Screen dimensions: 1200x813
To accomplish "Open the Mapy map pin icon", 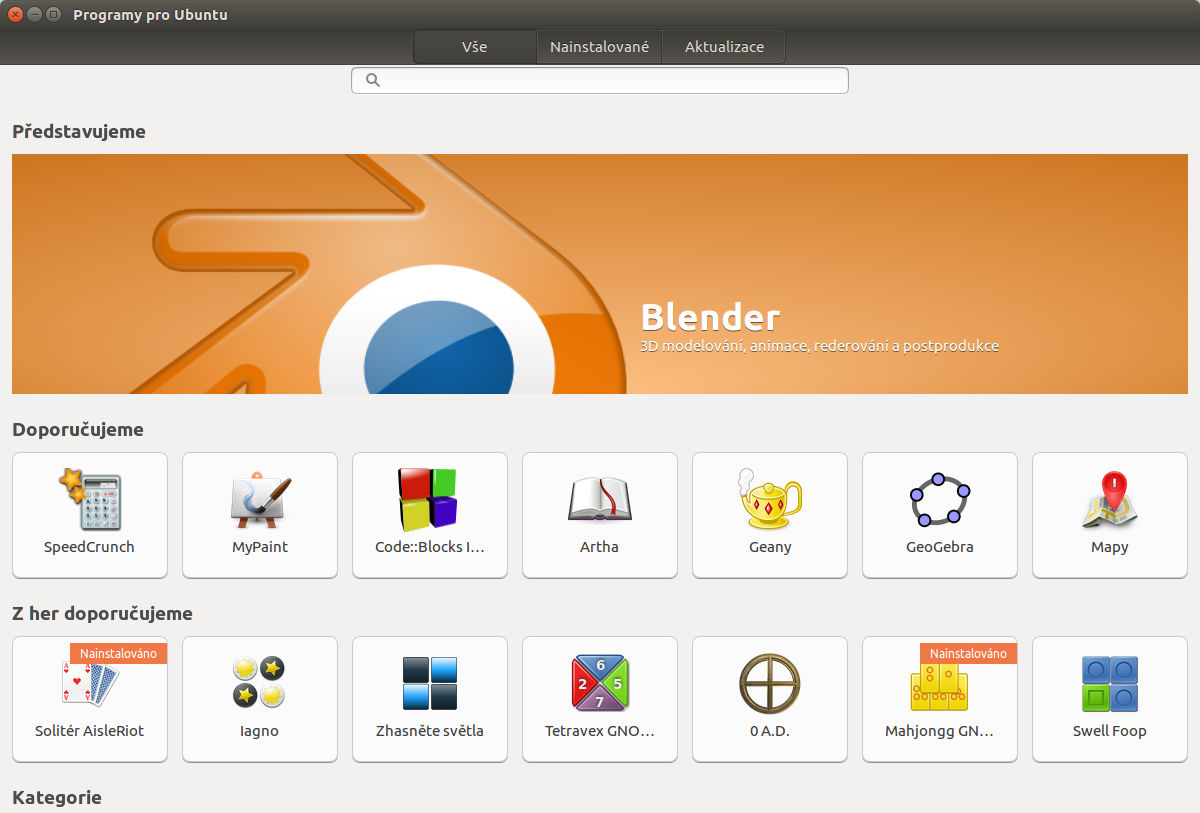I will 1110,499.
